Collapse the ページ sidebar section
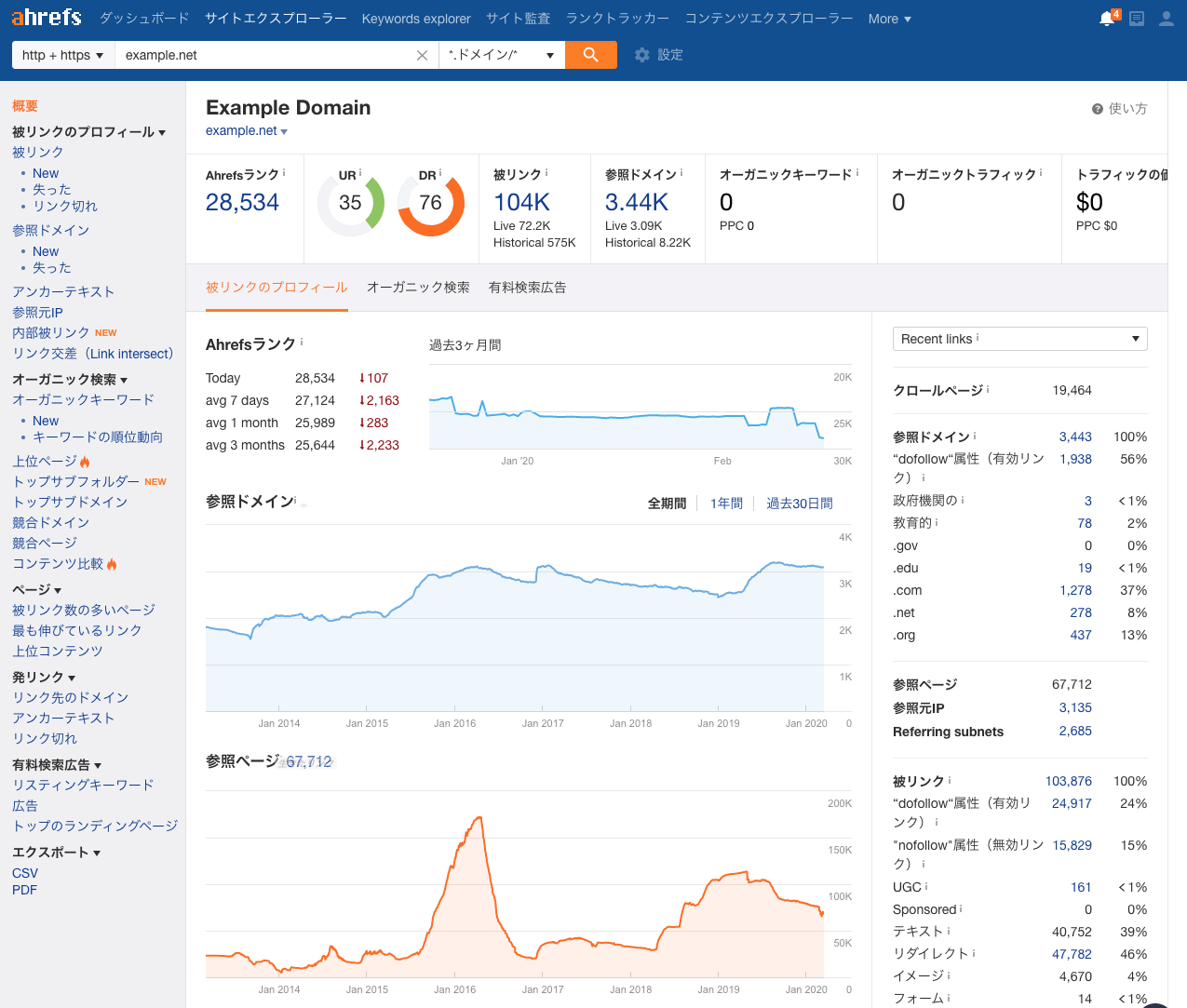The height and width of the screenshot is (1008, 1187). (x=36, y=590)
